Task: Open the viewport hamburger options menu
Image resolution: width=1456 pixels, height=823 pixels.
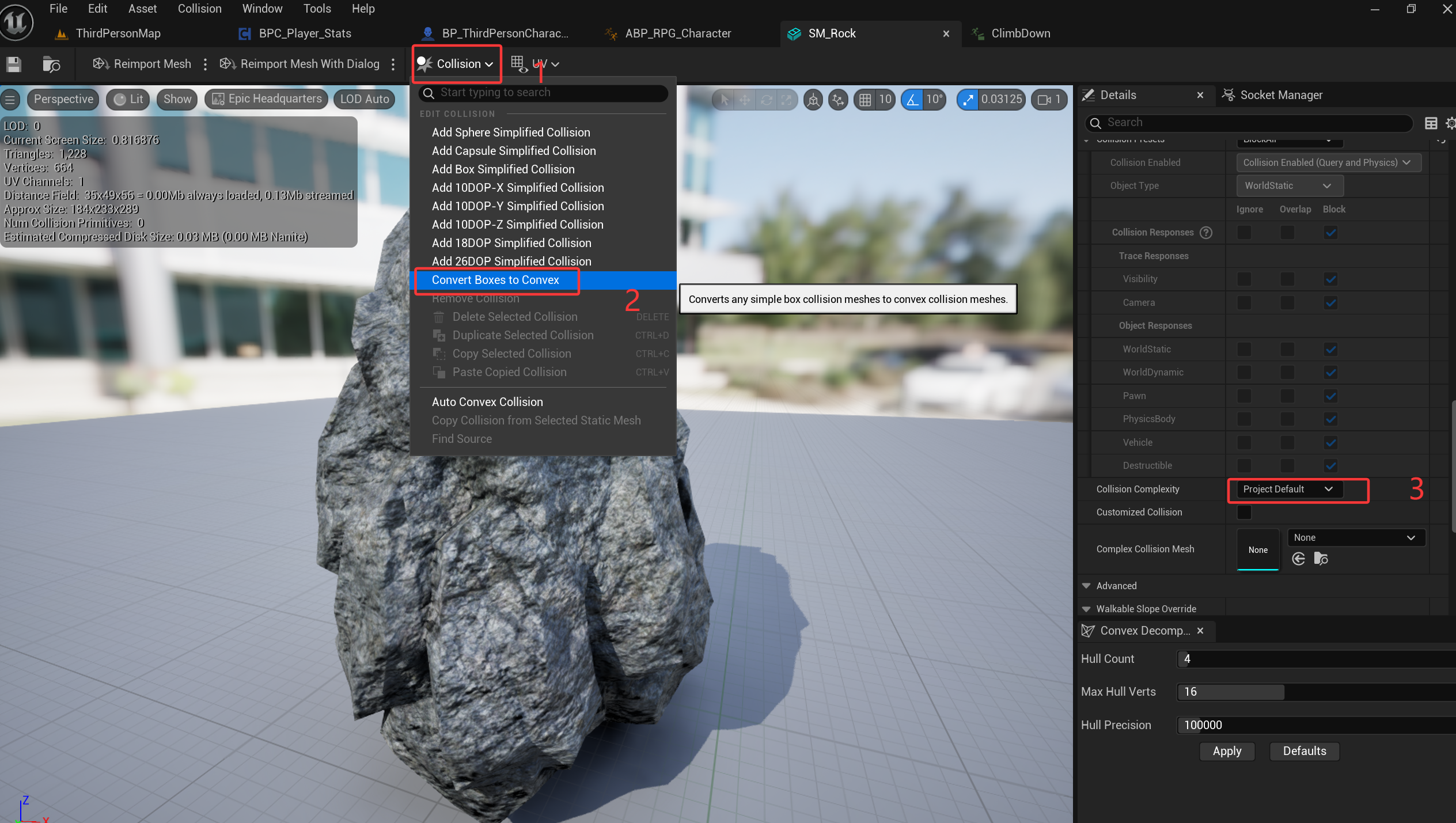Action: click(10, 100)
